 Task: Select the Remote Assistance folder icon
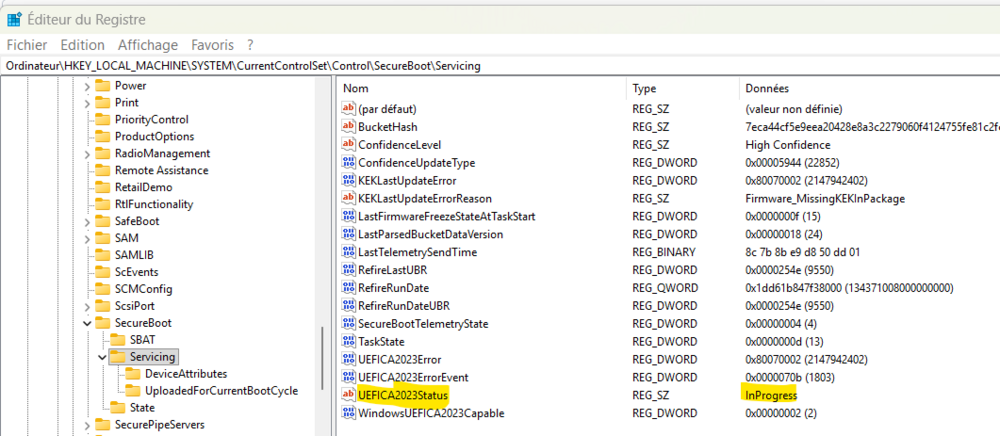(x=103, y=170)
